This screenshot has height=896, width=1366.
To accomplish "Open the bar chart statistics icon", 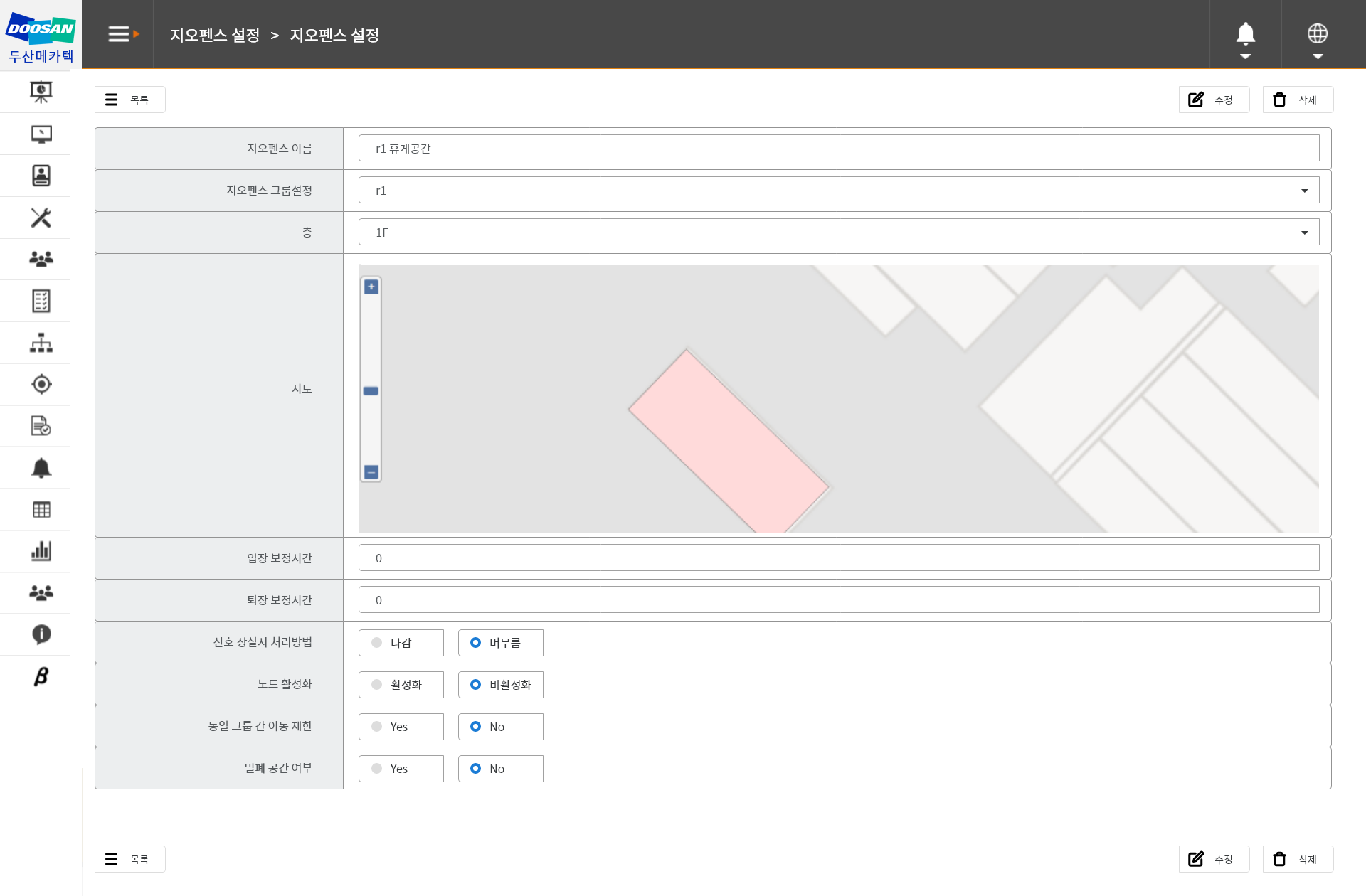I will (41, 551).
